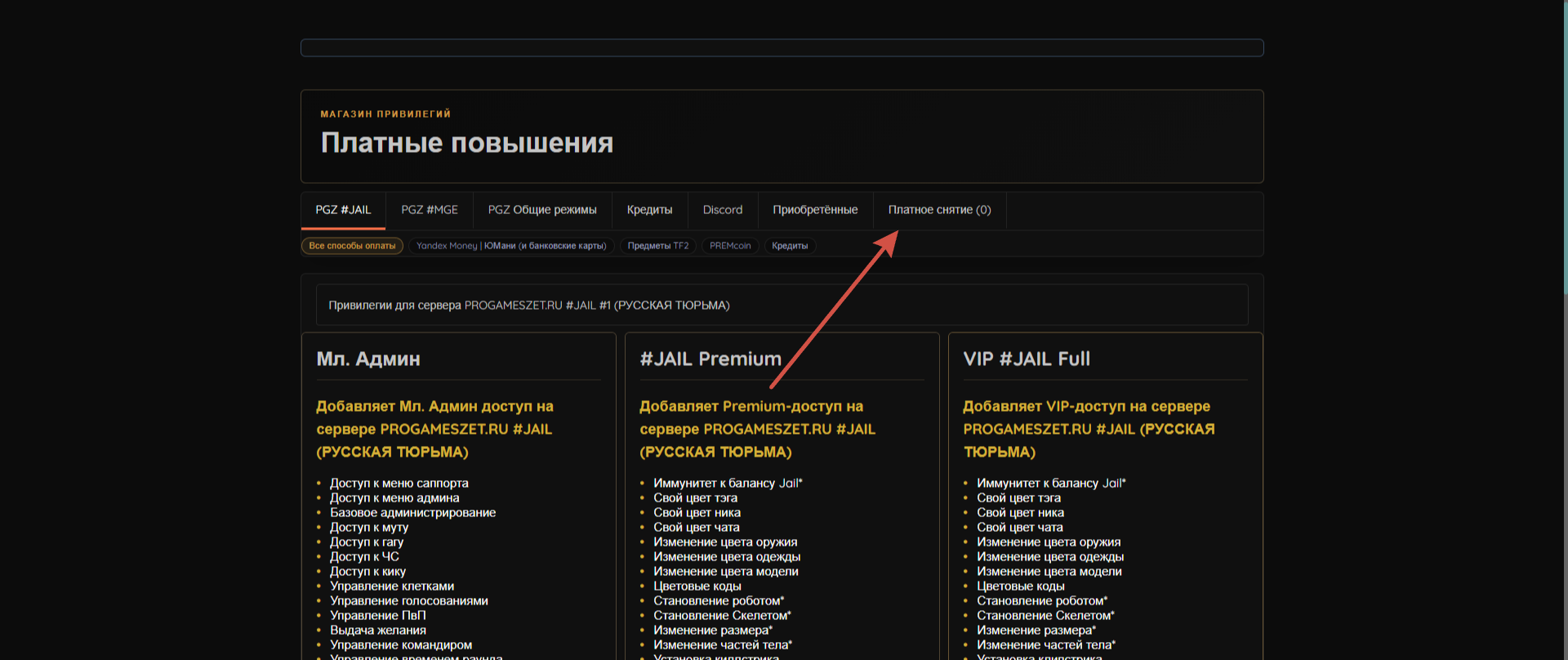Choose the PREMcoin payment filter

(x=730, y=246)
